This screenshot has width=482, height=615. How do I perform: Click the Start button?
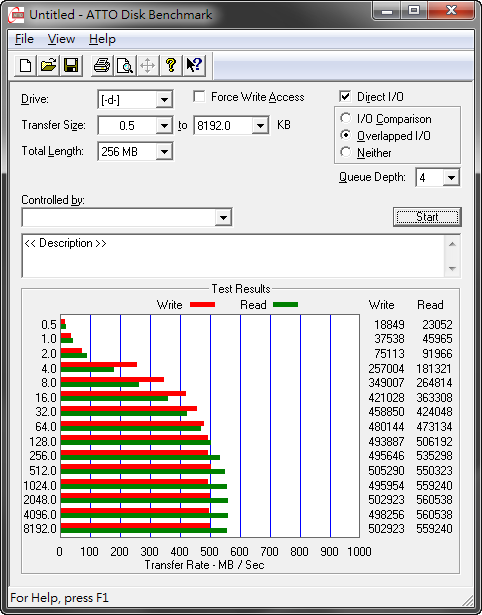pyautogui.click(x=427, y=217)
